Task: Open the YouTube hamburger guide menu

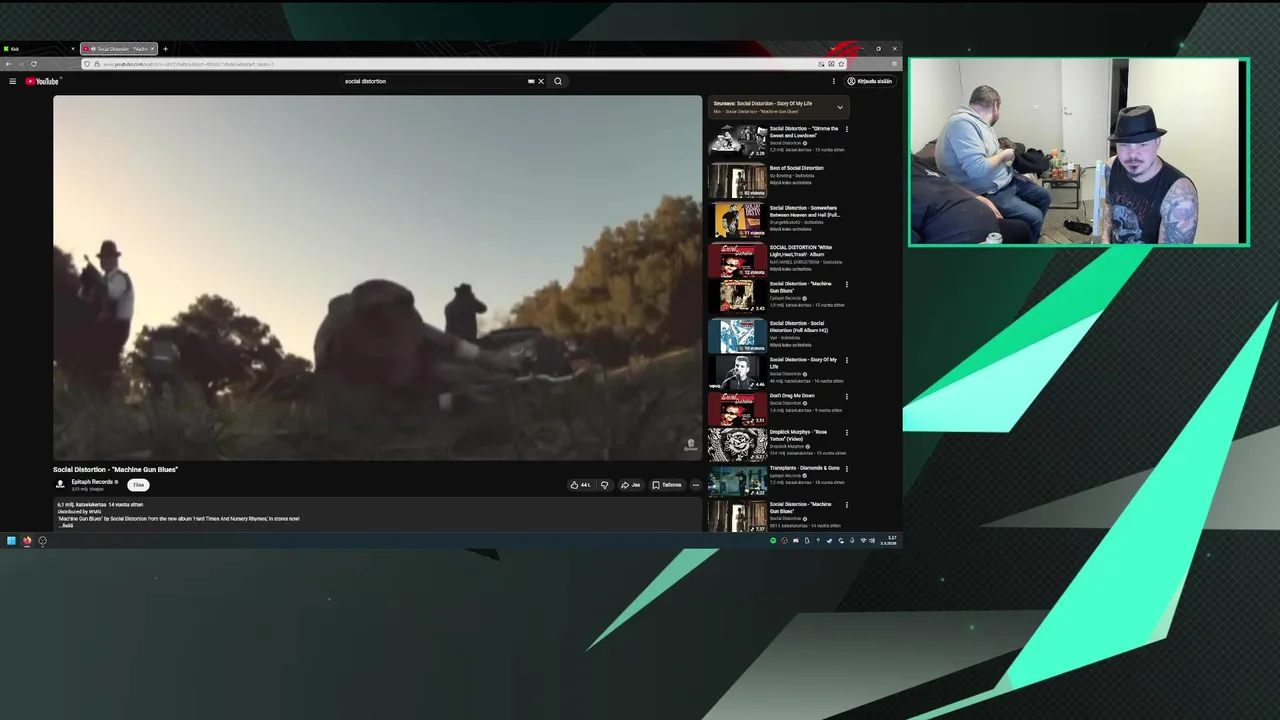Action: (12, 81)
